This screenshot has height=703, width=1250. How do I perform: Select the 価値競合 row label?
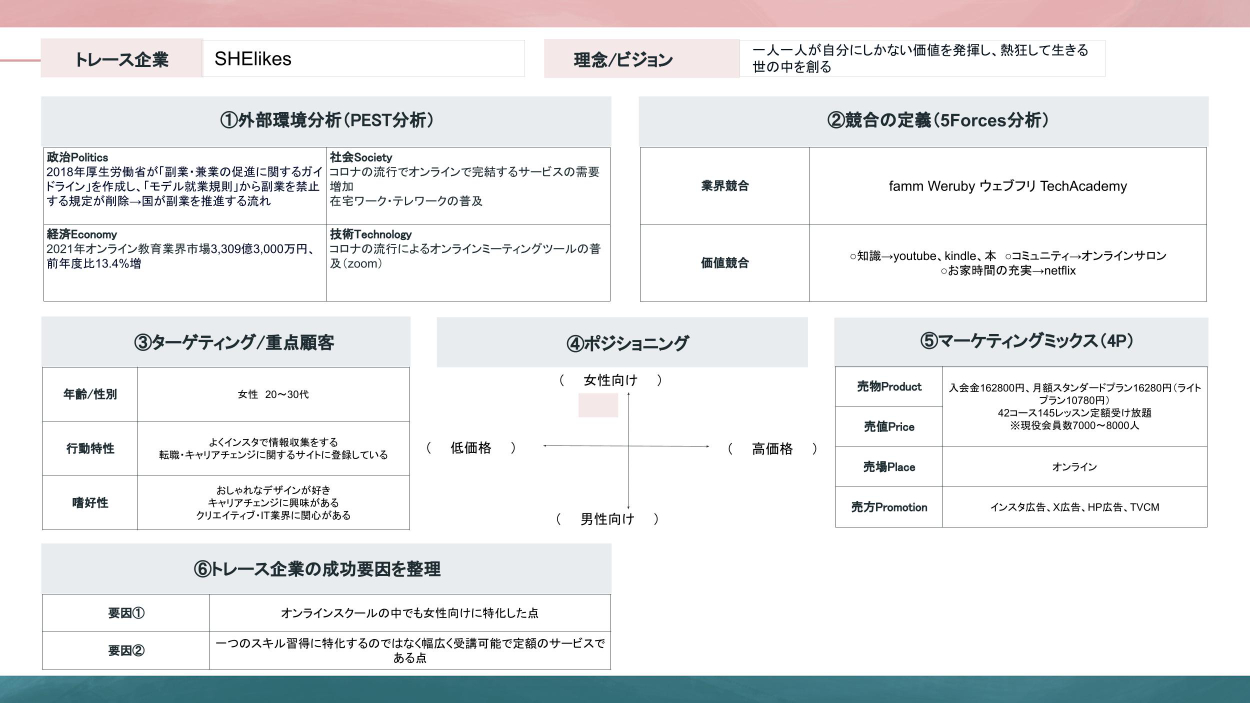point(725,263)
